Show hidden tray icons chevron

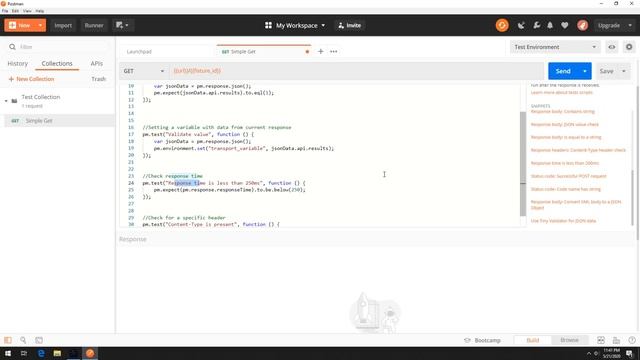(x=588, y=353)
